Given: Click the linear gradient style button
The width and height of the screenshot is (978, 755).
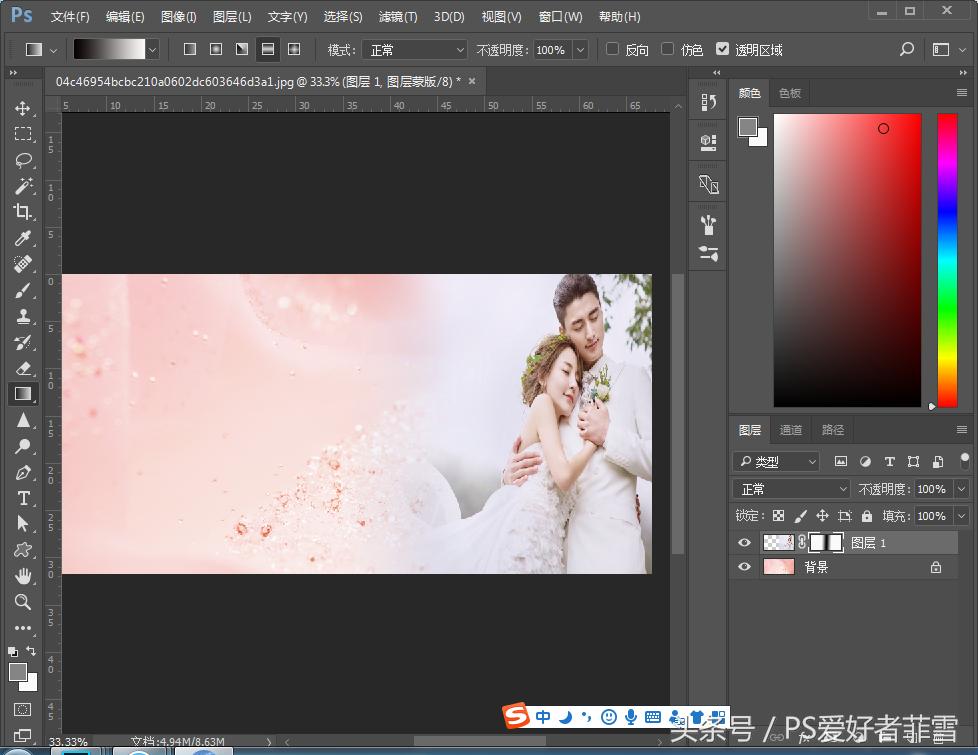Looking at the screenshot, I should coord(190,49).
